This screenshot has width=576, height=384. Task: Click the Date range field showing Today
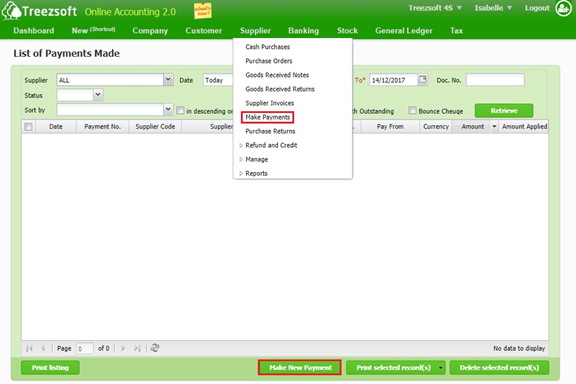click(x=218, y=80)
